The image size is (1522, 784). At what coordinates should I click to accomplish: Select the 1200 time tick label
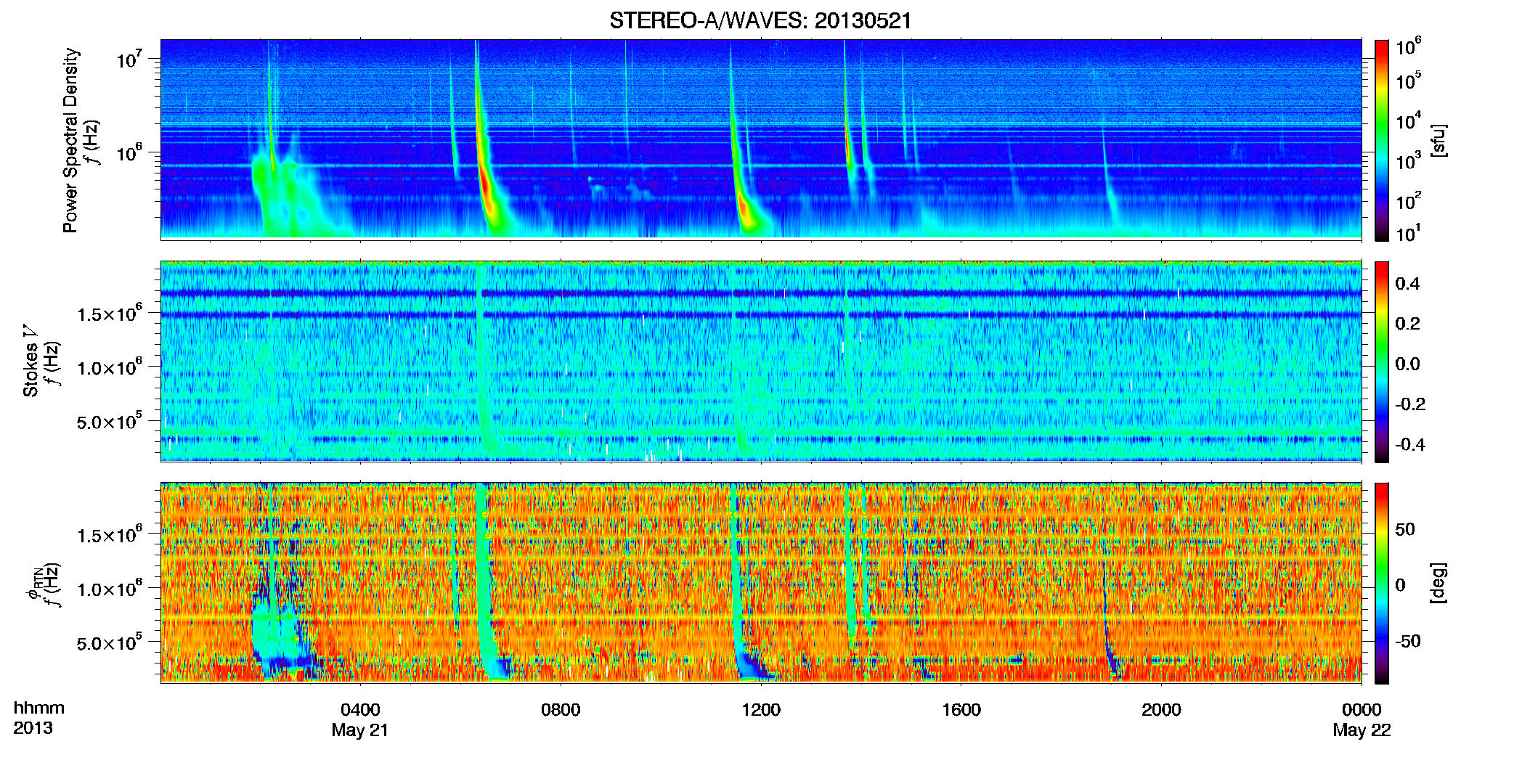(761, 709)
